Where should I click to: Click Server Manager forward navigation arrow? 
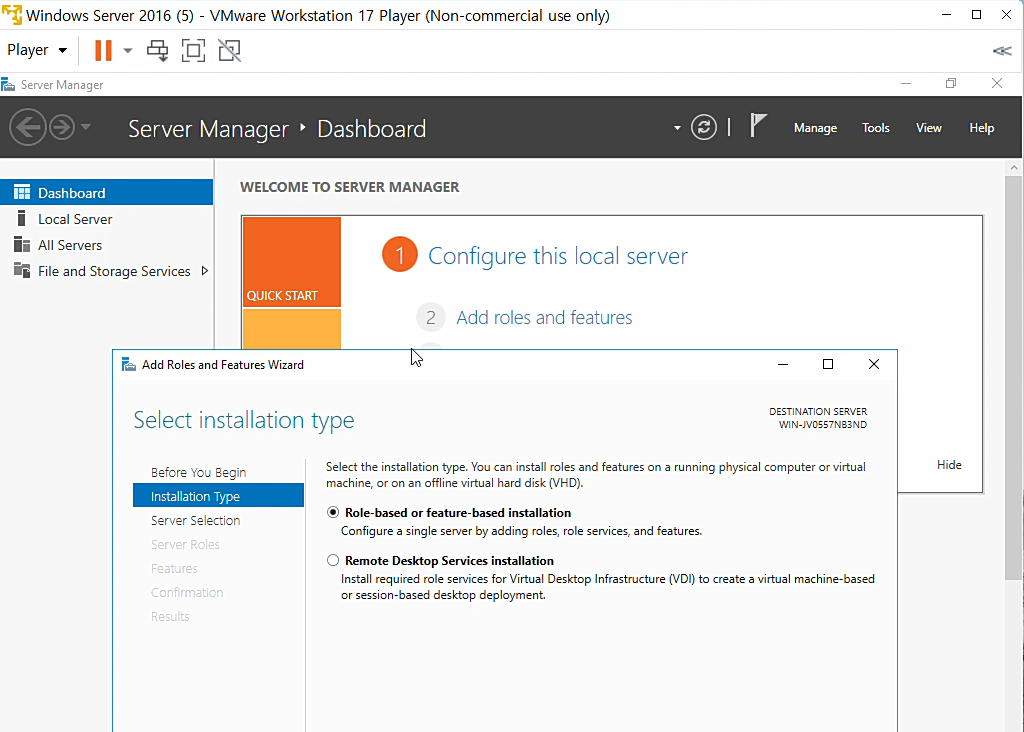pos(62,127)
